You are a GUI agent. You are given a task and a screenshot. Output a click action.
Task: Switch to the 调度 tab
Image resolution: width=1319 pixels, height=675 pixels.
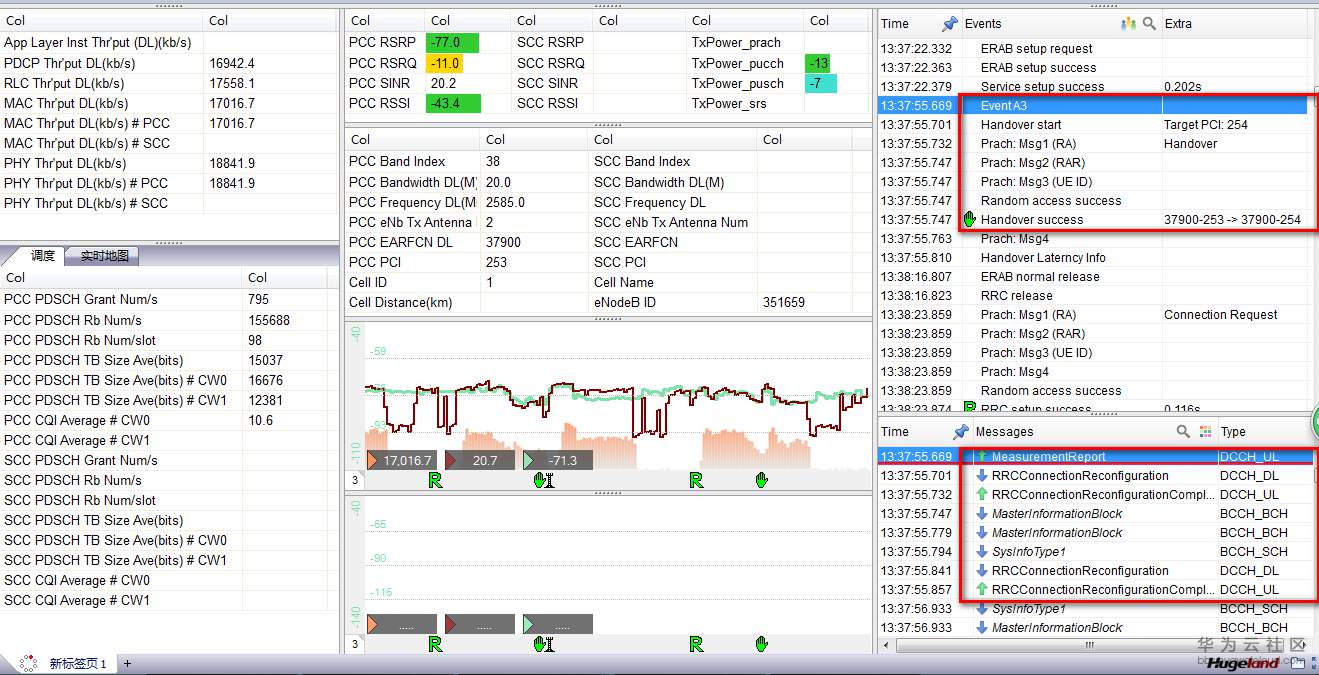coord(36,256)
